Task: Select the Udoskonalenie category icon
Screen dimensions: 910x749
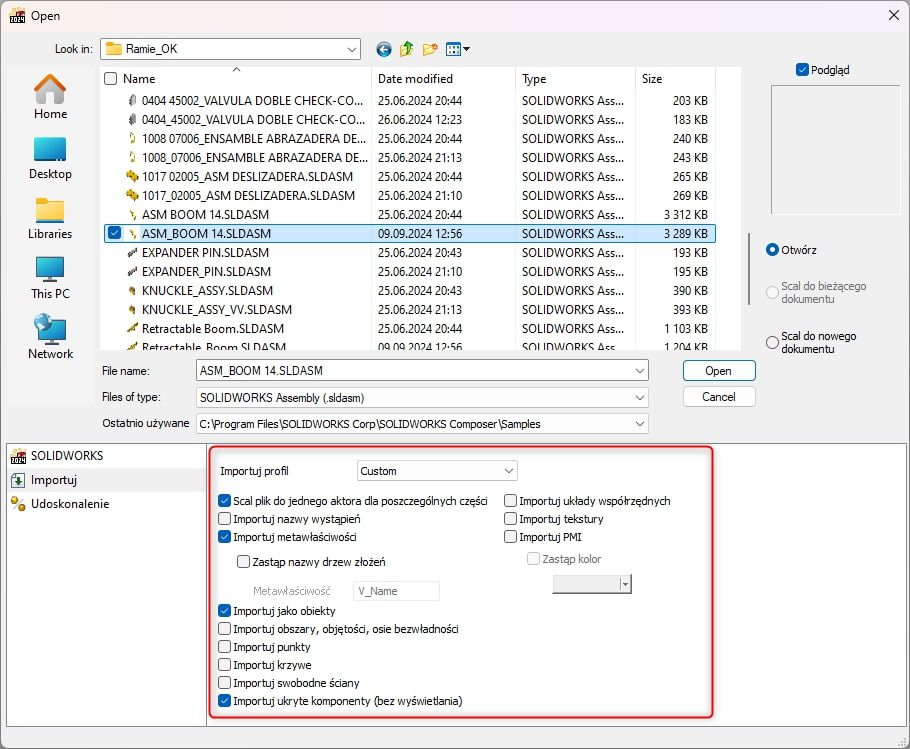Action: click(18, 504)
